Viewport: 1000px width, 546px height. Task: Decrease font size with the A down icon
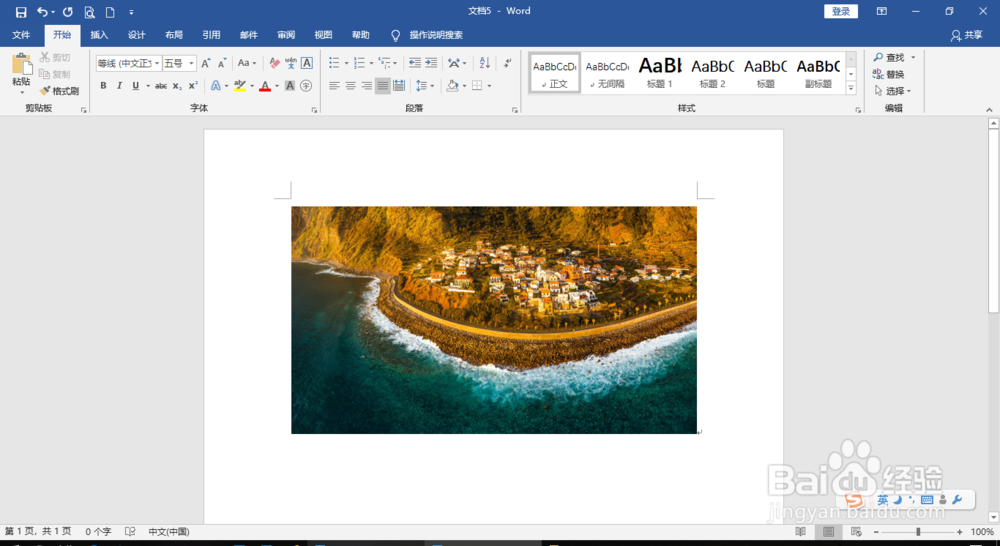click(x=222, y=63)
